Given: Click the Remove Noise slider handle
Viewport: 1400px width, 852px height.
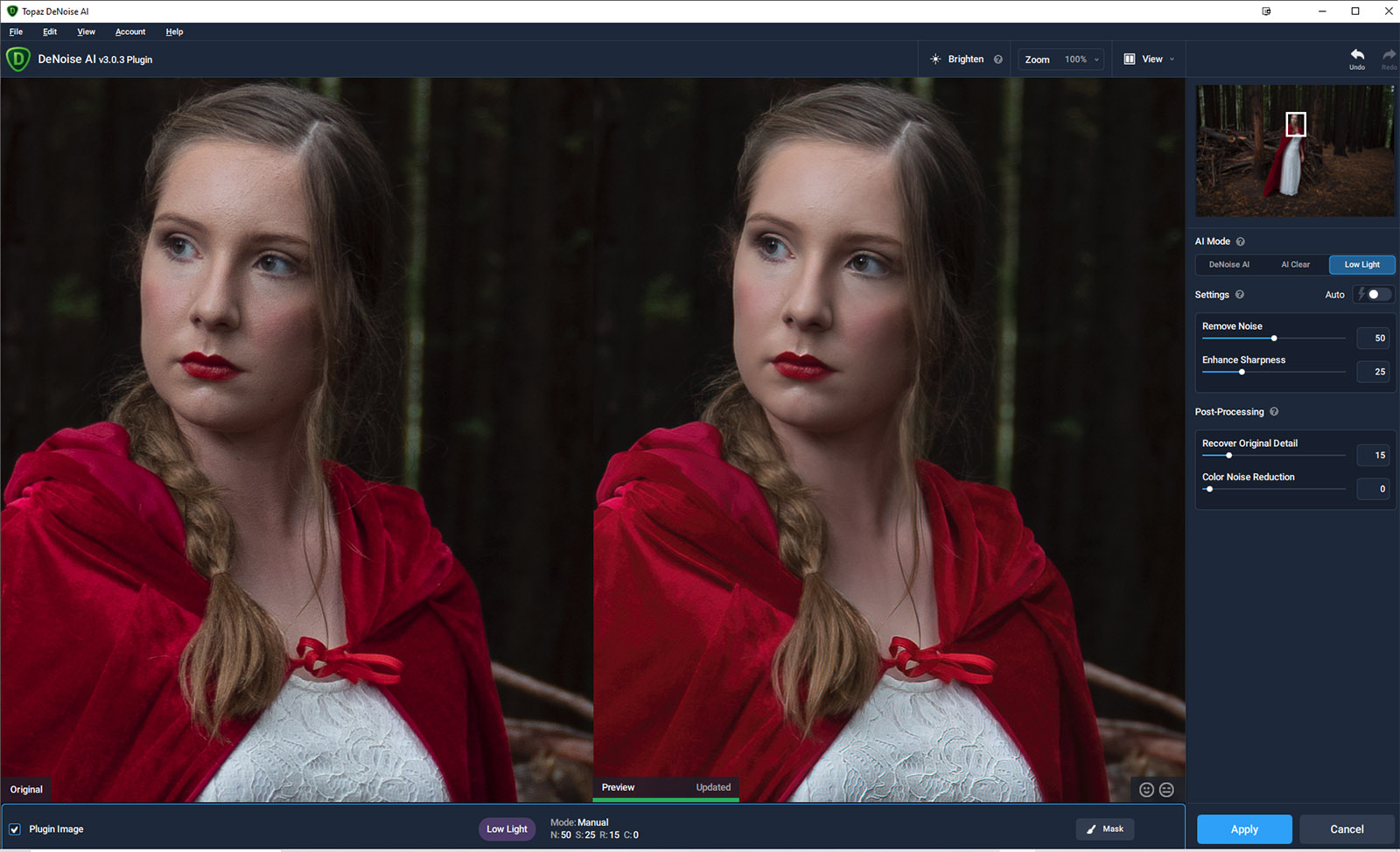Looking at the screenshot, I should 1274,339.
